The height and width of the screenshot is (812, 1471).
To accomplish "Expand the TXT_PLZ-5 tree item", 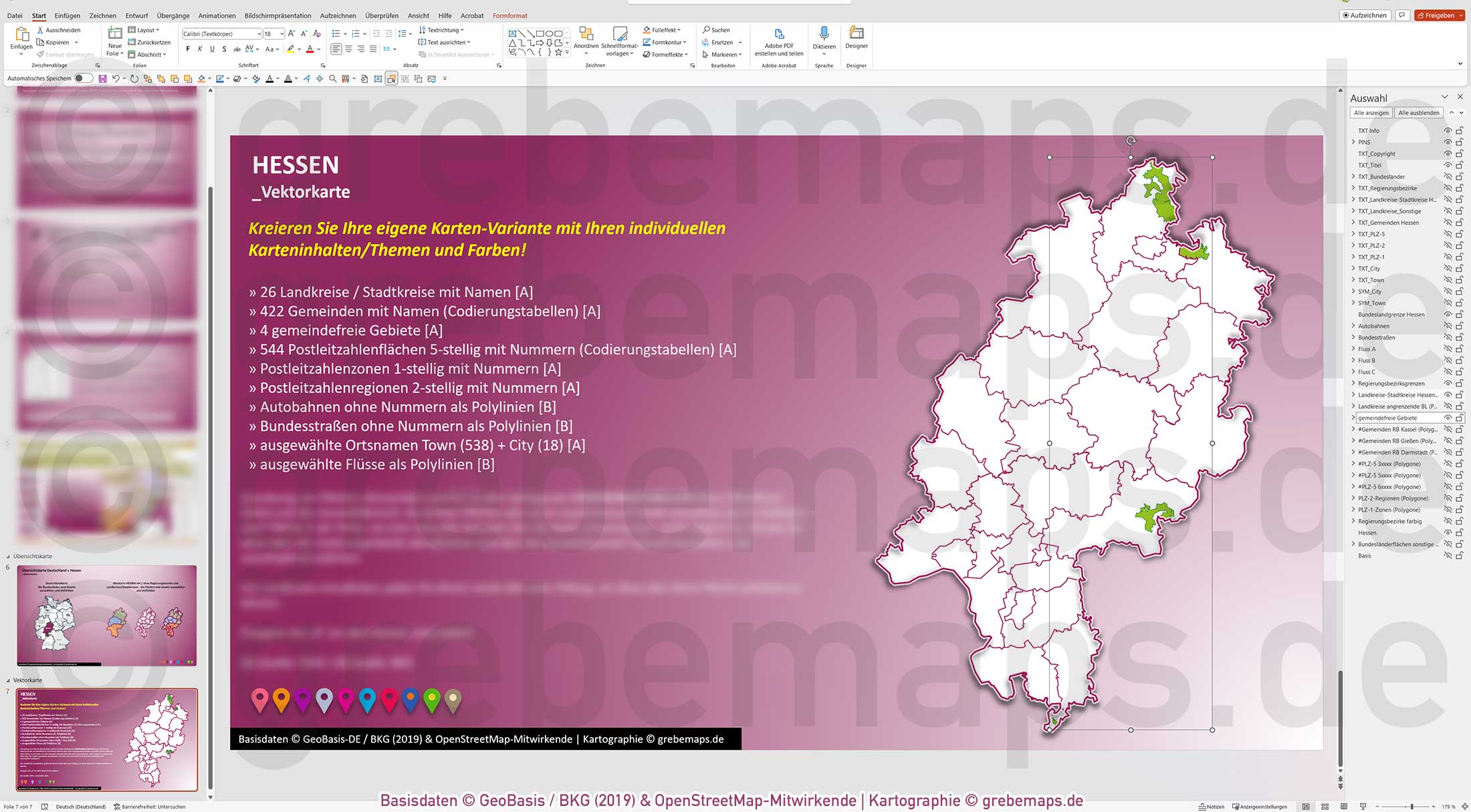I will [1353, 234].
